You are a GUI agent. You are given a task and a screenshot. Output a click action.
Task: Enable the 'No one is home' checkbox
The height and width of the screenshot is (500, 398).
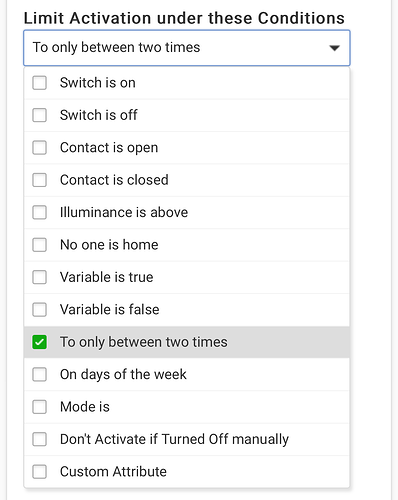pyautogui.click(x=39, y=245)
